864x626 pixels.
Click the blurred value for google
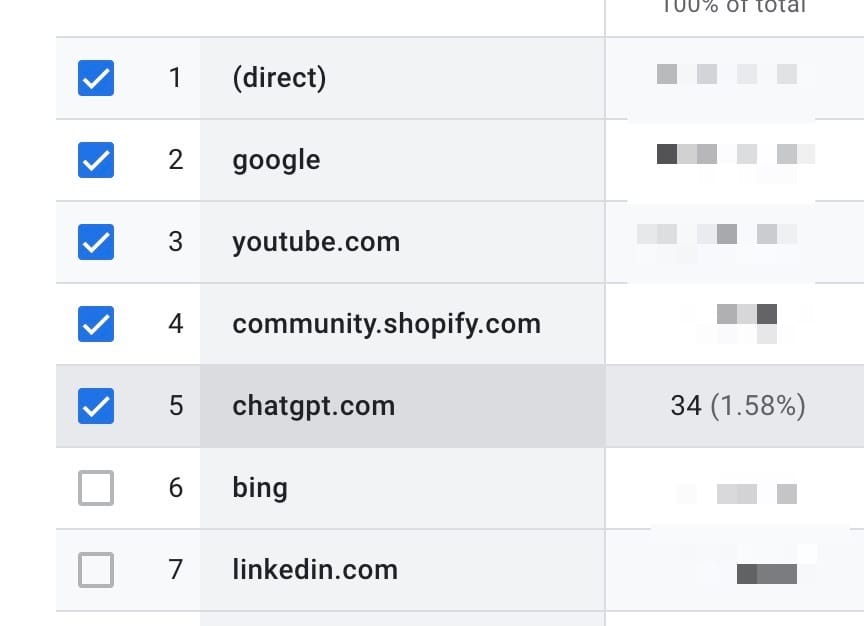click(x=736, y=154)
